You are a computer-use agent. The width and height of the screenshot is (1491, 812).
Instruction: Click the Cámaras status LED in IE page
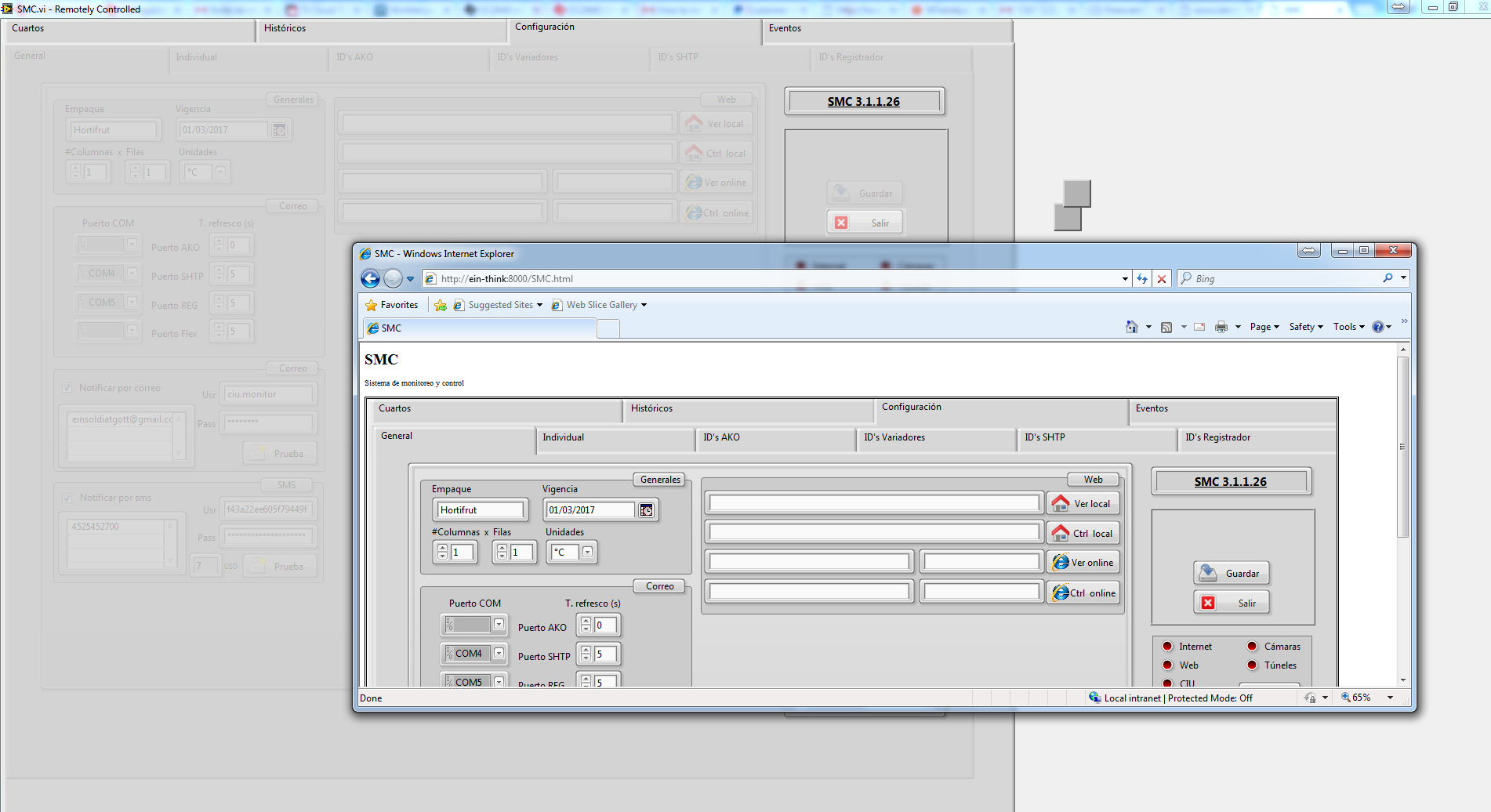point(1252,647)
